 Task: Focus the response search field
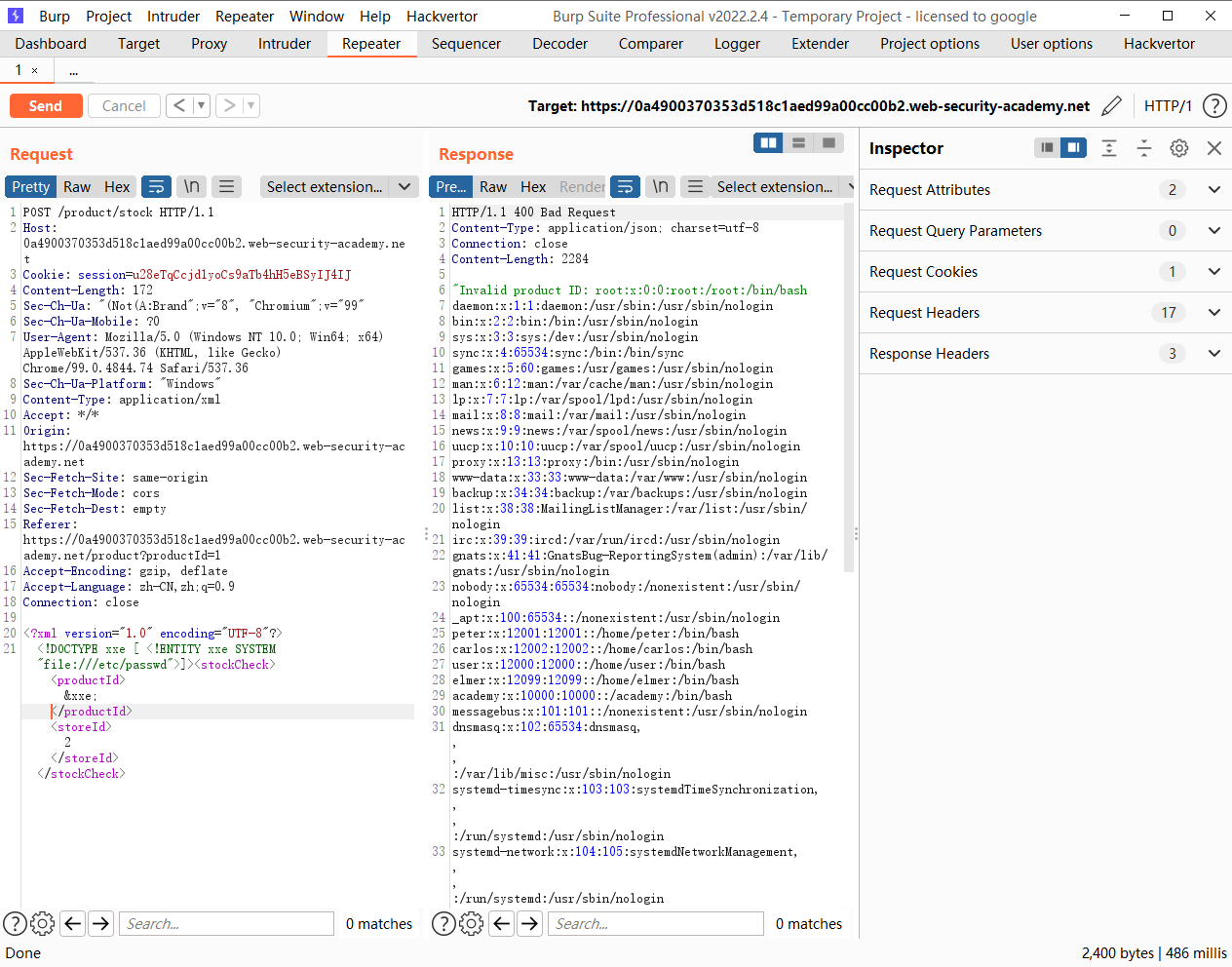(656, 923)
